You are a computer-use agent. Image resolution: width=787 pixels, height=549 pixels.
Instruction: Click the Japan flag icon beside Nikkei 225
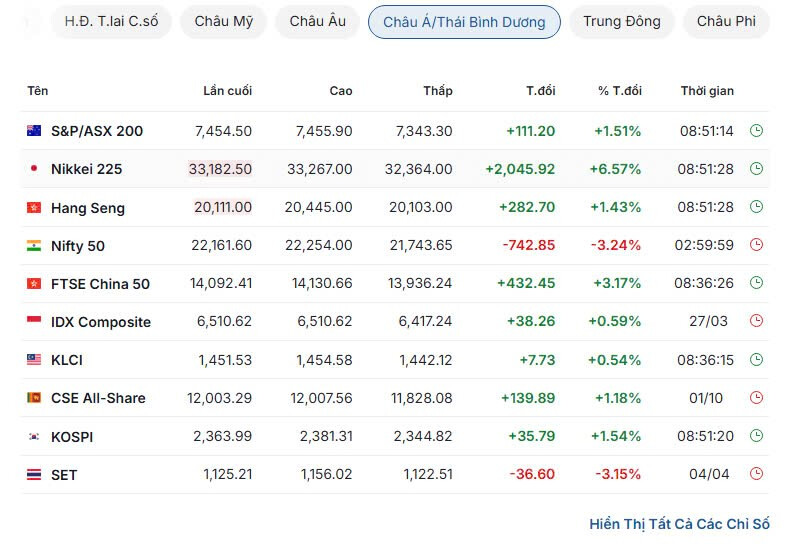34,169
